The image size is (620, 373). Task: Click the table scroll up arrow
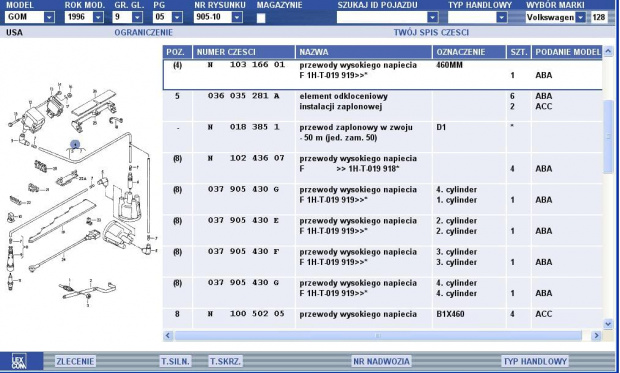pyautogui.click(x=608, y=51)
